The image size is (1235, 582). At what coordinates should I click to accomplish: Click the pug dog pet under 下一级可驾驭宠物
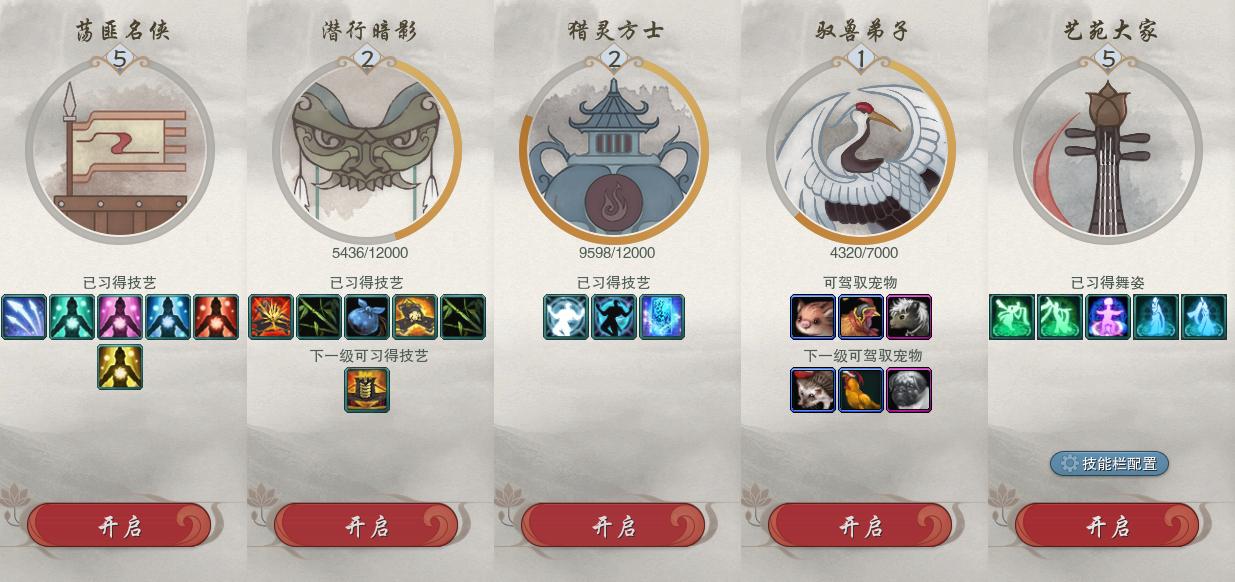909,390
